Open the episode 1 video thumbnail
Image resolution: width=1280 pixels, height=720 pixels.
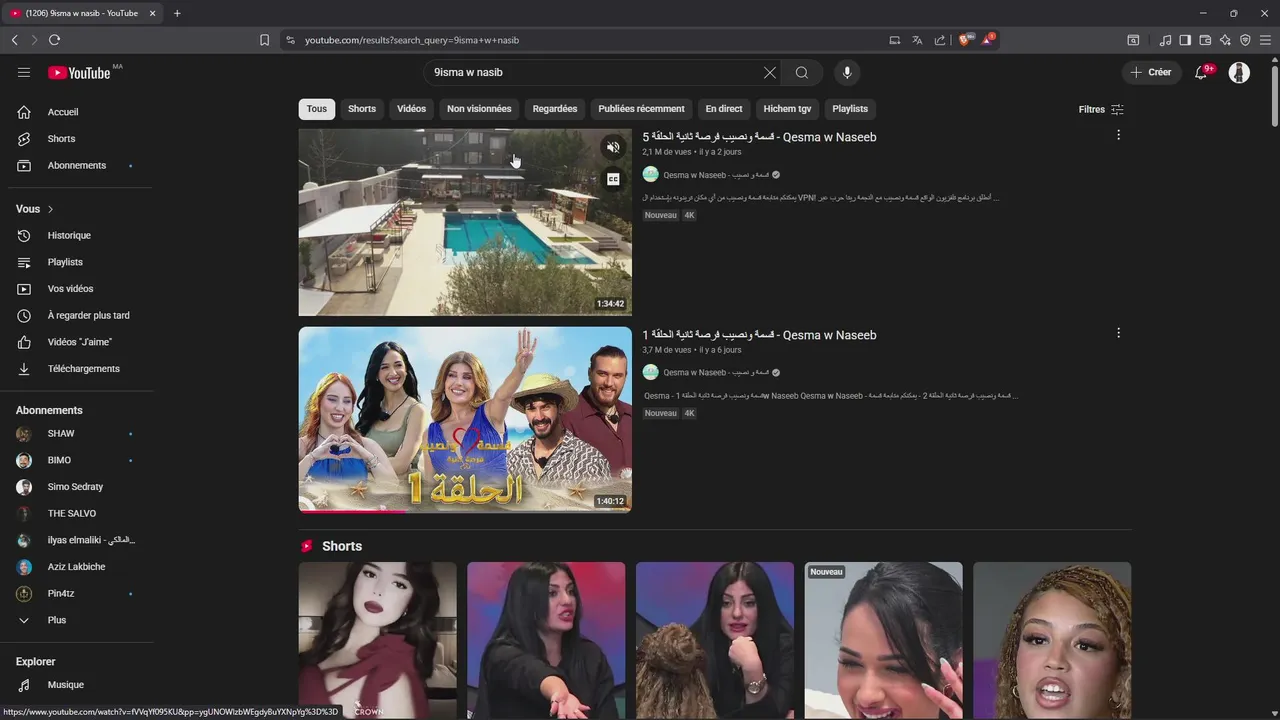pos(465,419)
